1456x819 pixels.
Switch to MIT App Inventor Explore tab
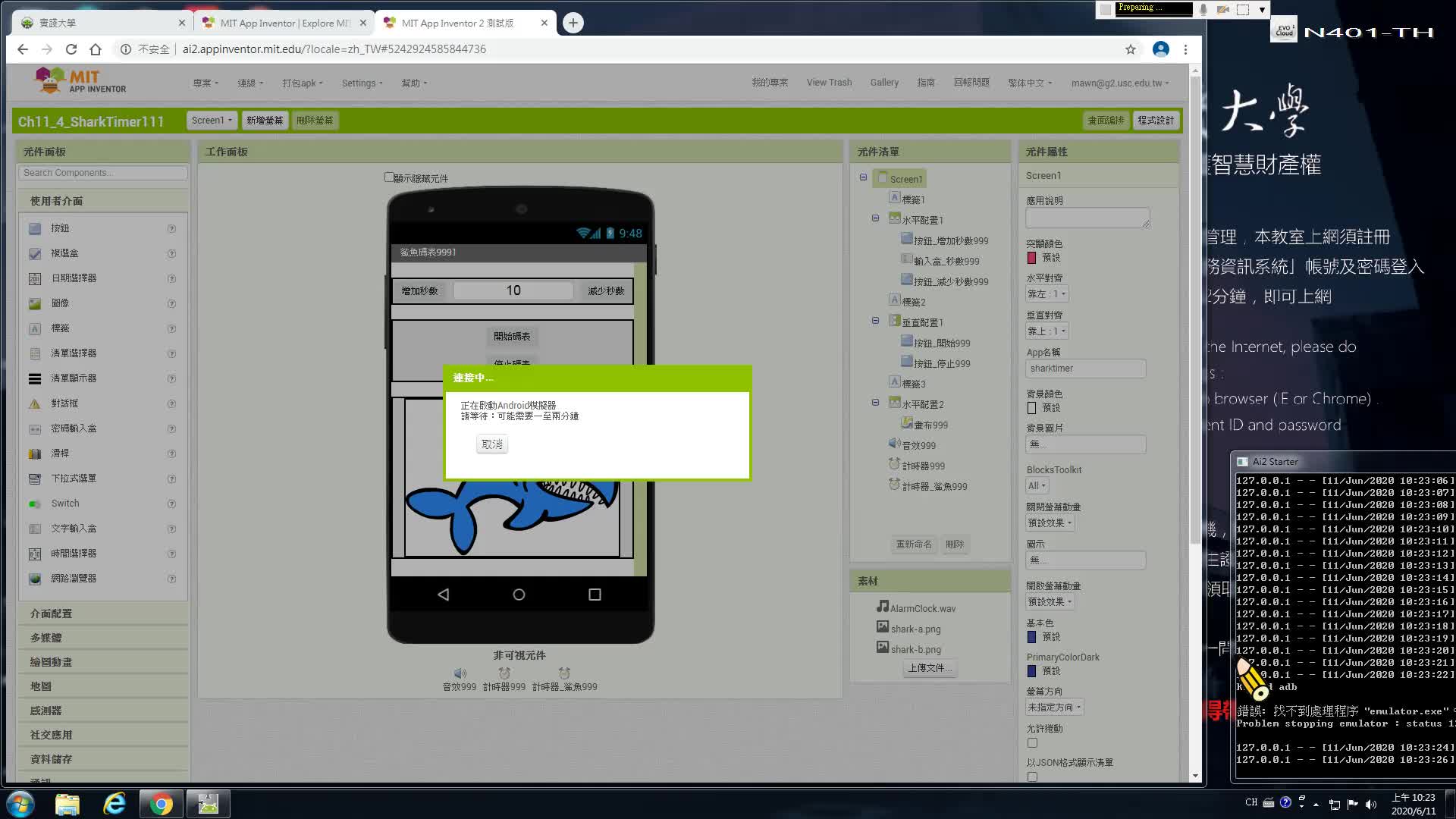[284, 23]
